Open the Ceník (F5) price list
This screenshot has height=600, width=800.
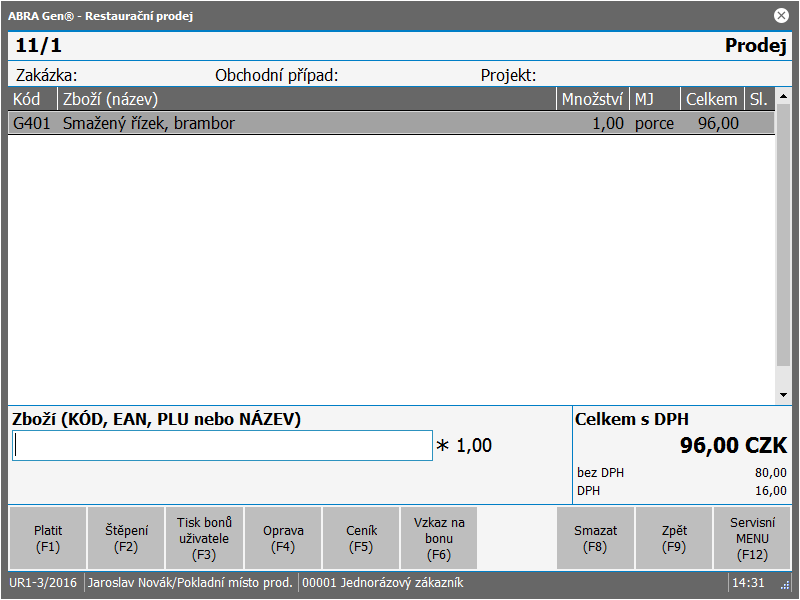coord(361,539)
